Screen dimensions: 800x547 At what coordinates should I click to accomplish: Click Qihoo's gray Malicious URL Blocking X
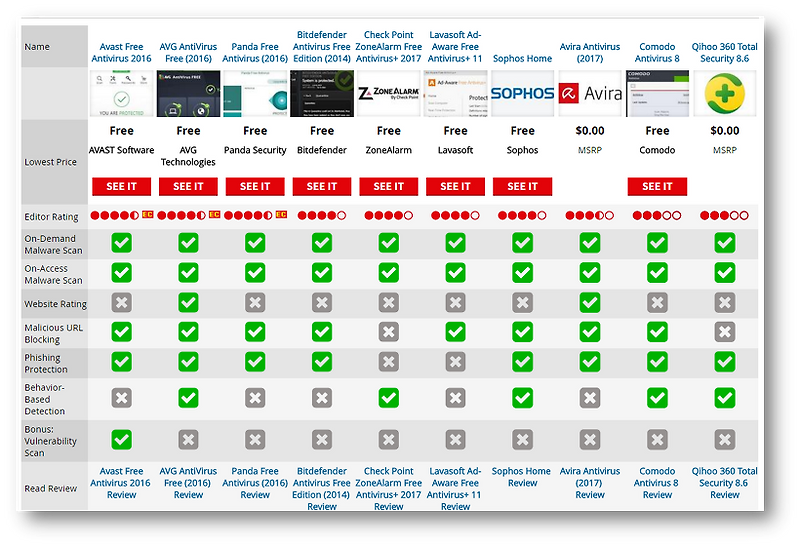point(724,332)
